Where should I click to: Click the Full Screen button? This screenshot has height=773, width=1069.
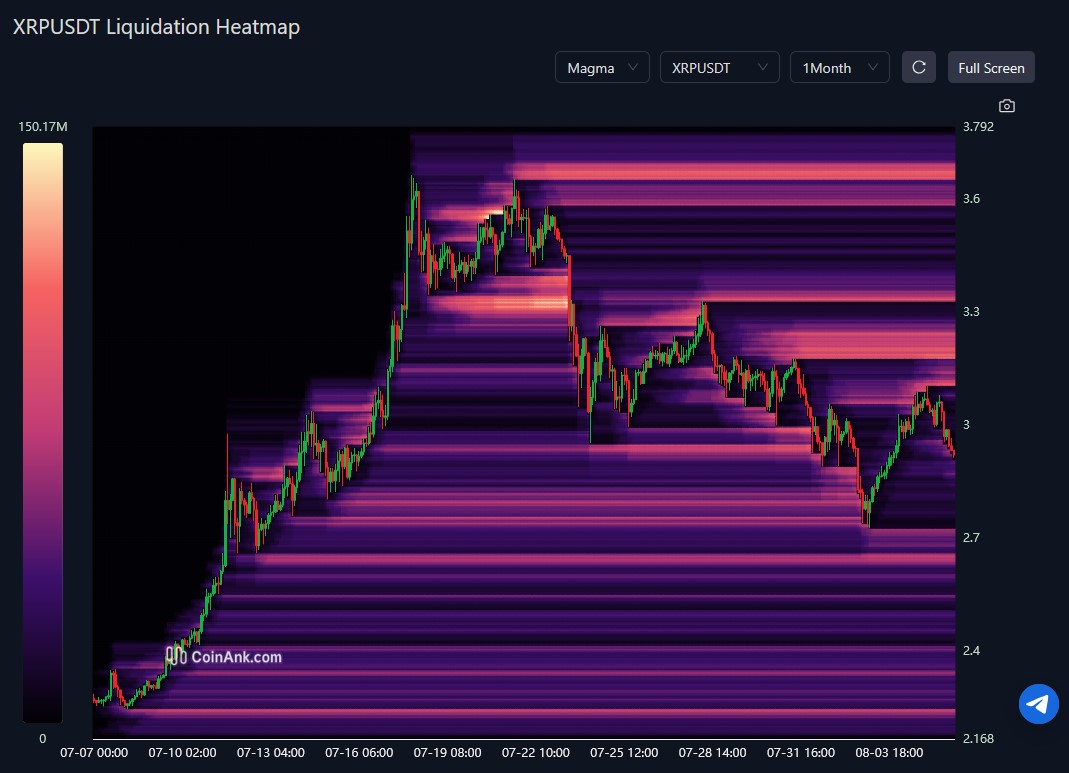pos(991,67)
